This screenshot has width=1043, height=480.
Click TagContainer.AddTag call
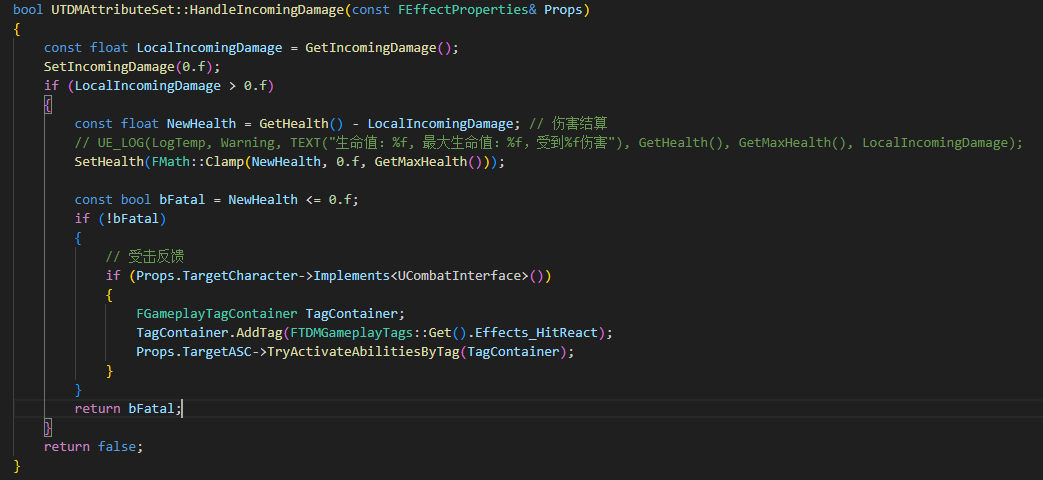tap(209, 332)
